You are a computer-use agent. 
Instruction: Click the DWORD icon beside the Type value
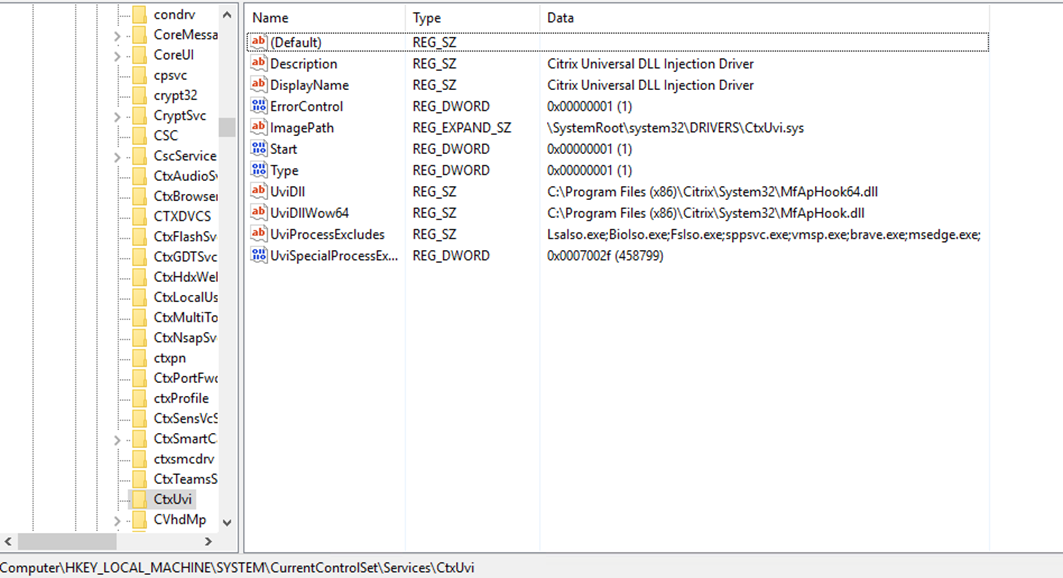[258, 170]
